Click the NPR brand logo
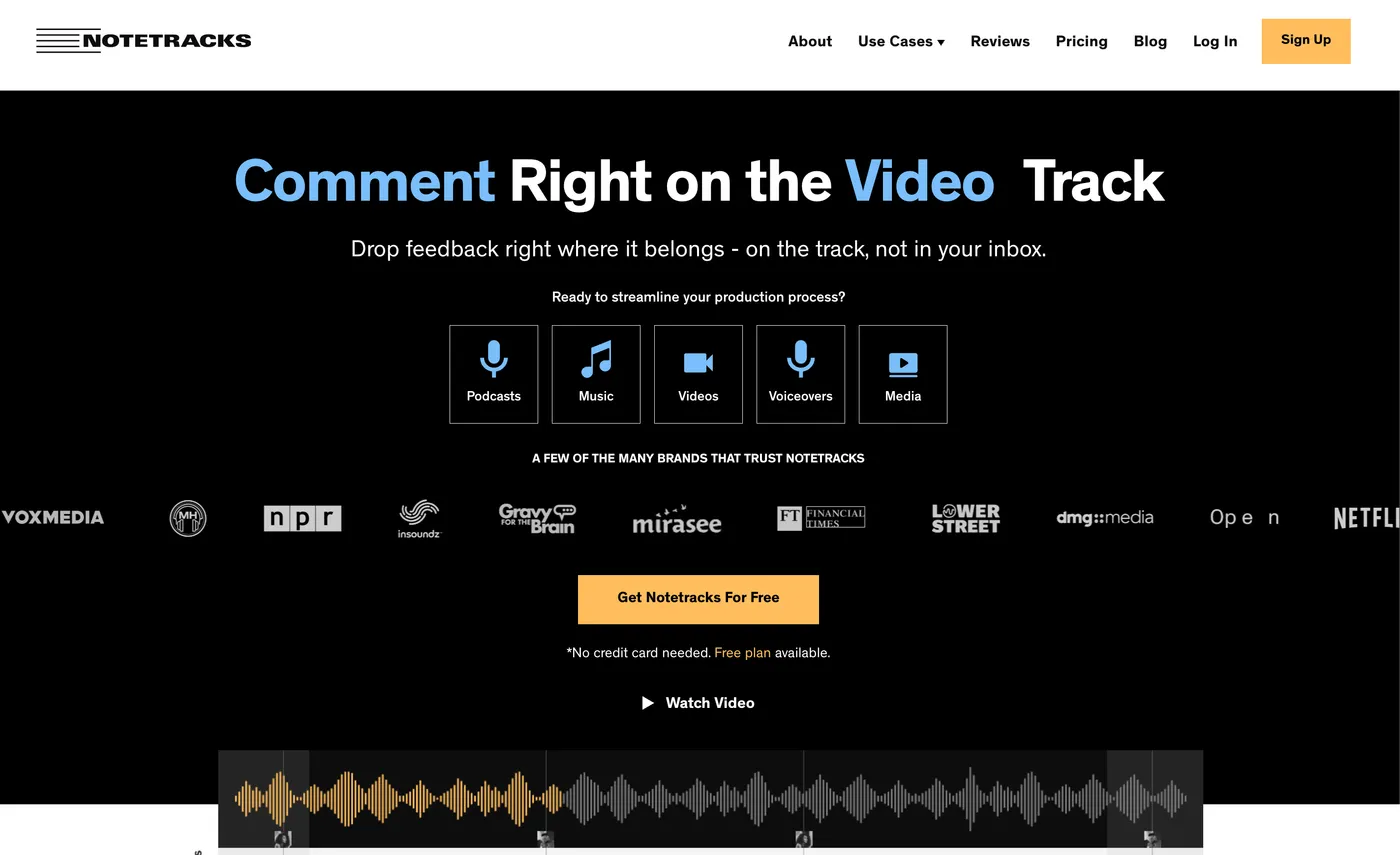This screenshot has height=855, width=1400. [x=302, y=518]
